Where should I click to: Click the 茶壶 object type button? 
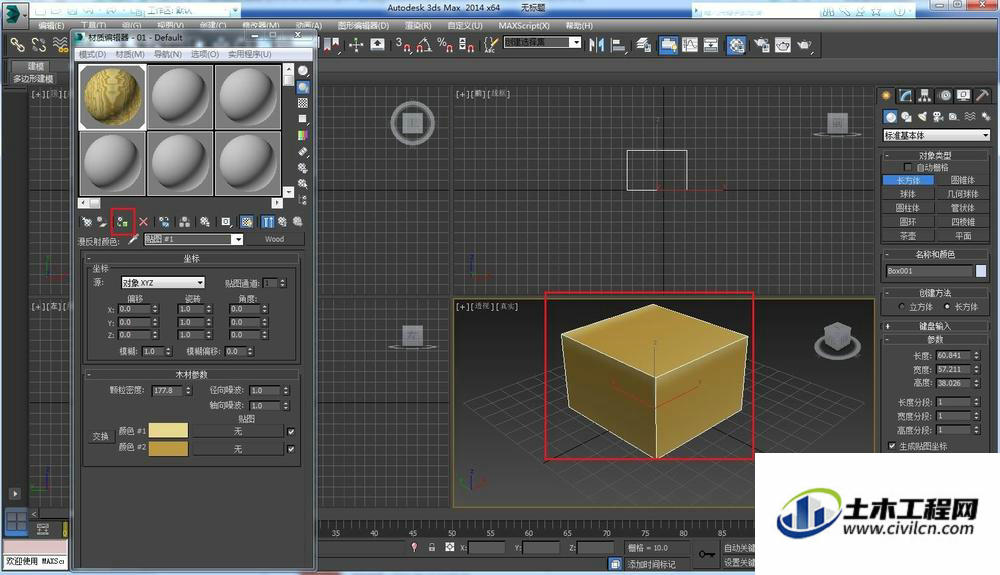tap(908, 236)
